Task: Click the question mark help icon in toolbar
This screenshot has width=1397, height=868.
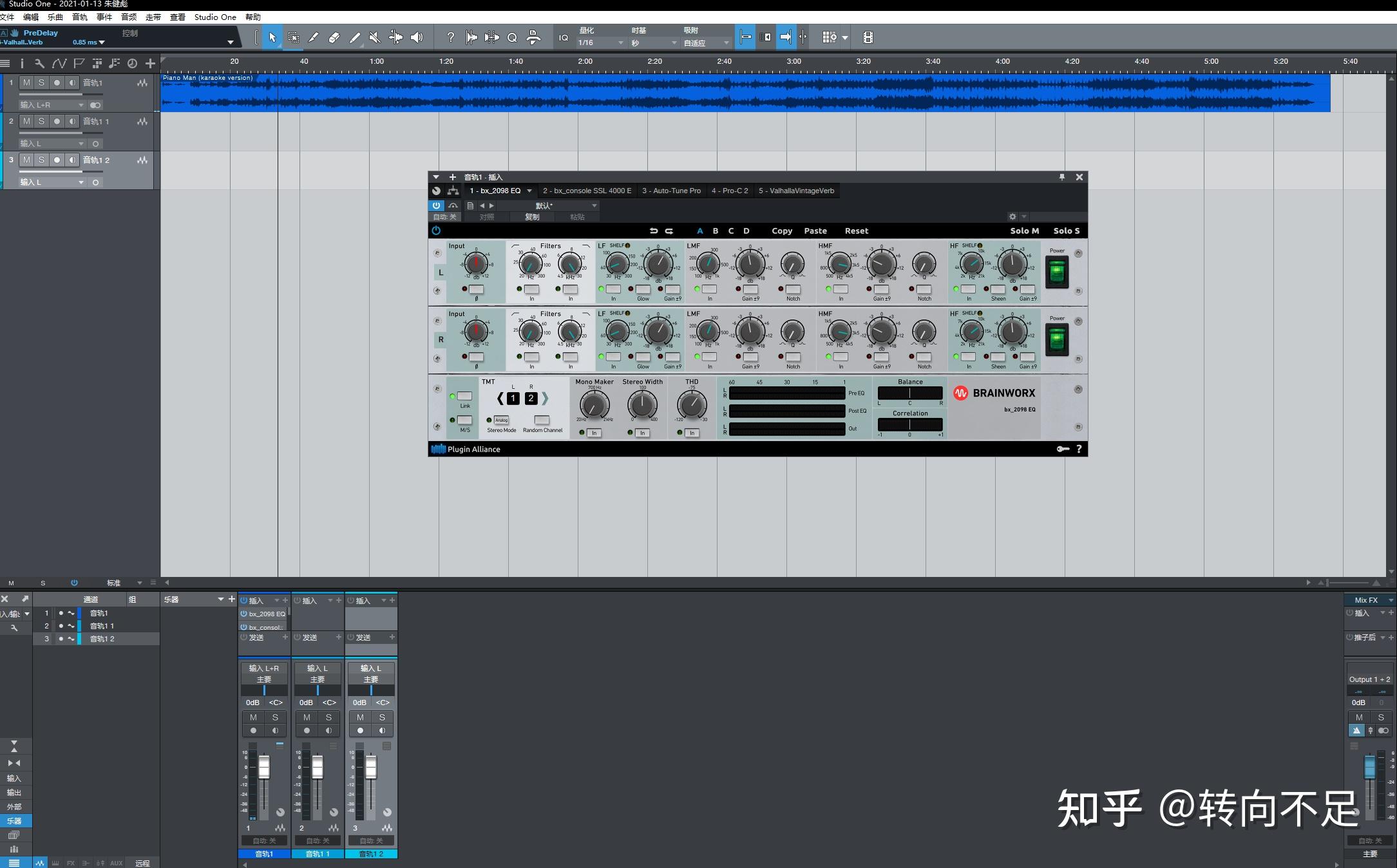Action: pyautogui.click(x=451, y=37)
